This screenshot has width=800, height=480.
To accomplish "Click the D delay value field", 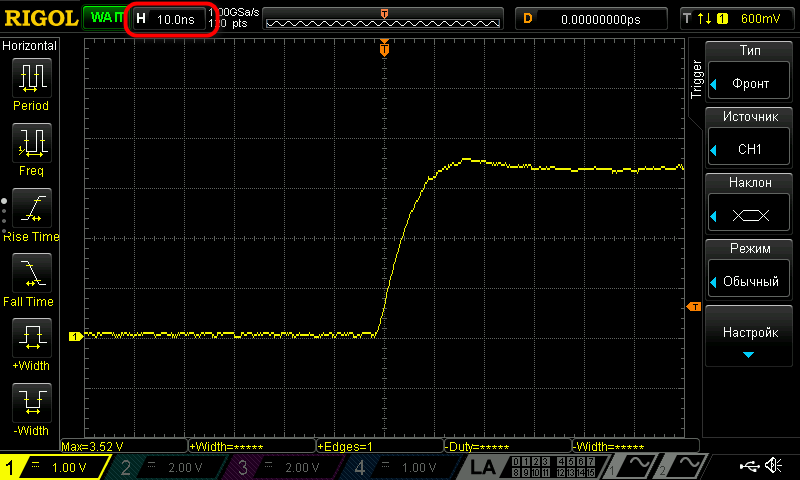I will pos(590,19).
